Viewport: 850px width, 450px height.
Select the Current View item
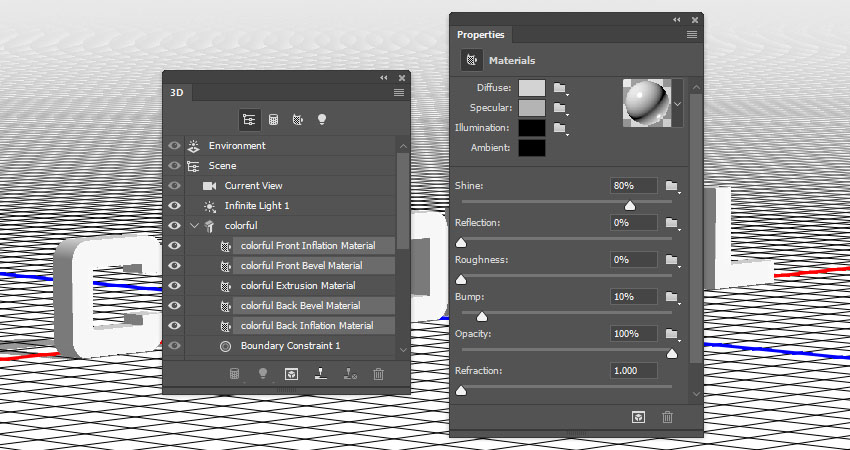pos(253,186)
